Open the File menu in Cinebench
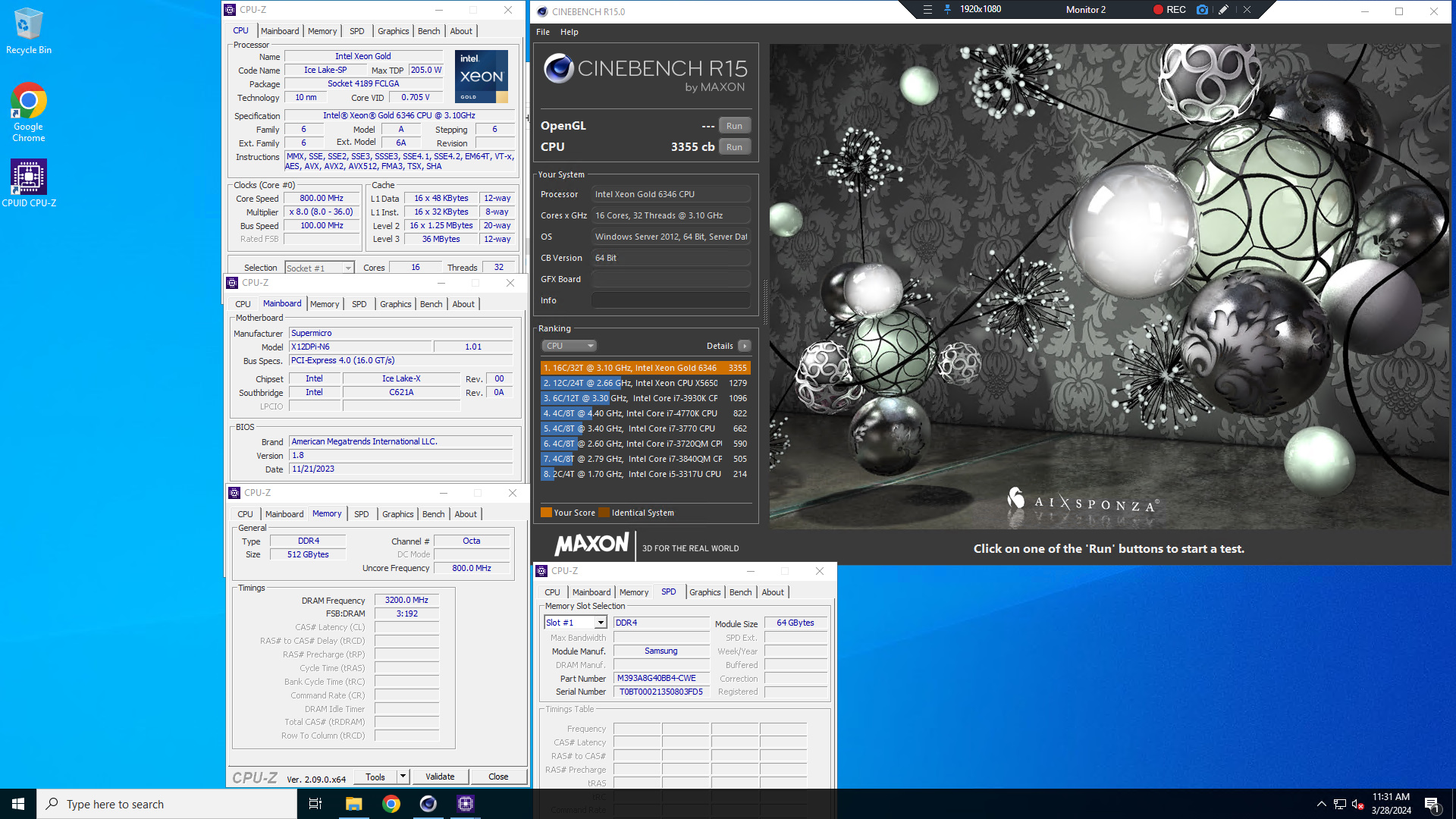The height and width of the screenshot is (819, 1456). (x=543, y=32)
